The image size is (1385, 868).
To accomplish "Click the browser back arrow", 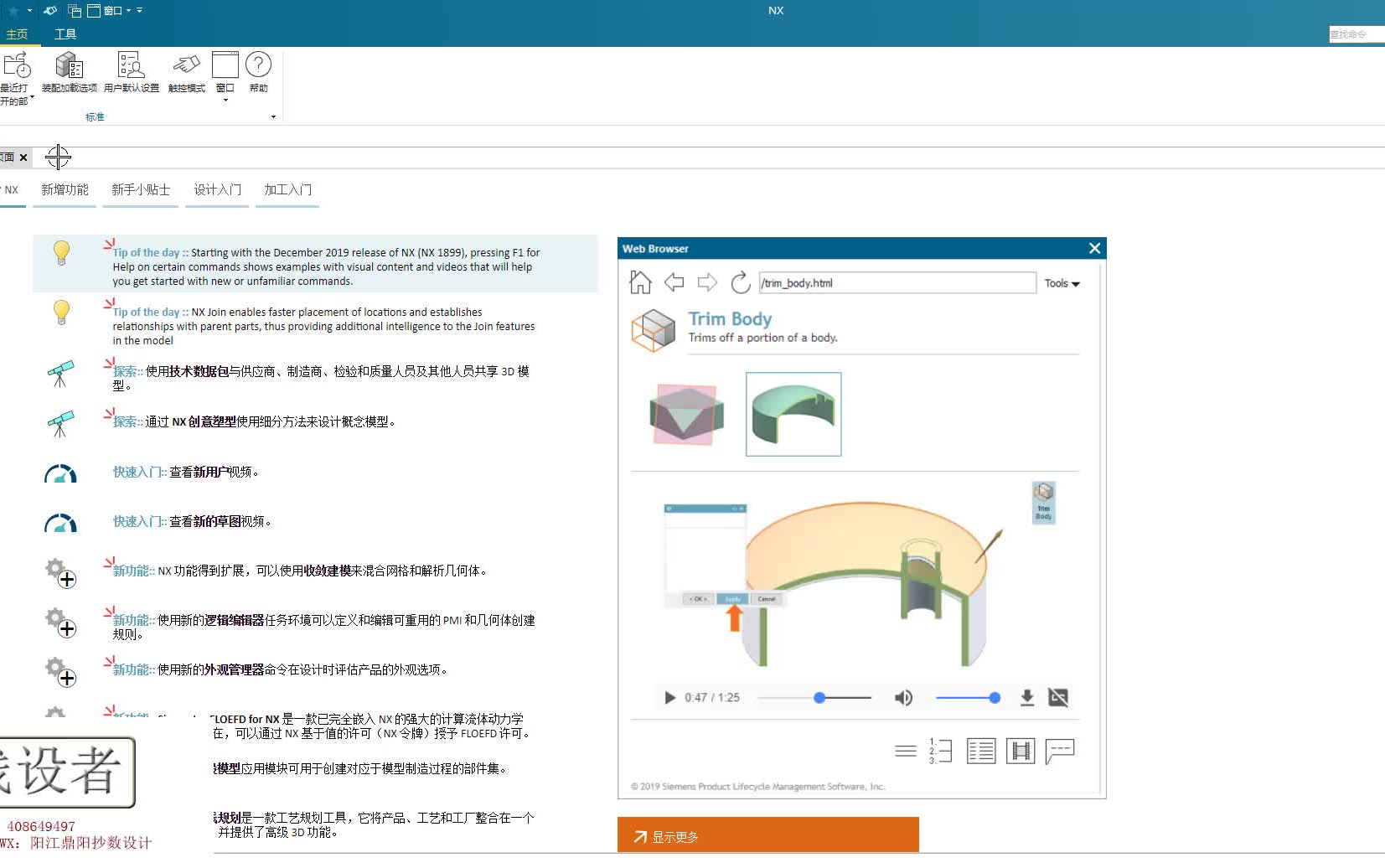I will click(x=674, y=283).
